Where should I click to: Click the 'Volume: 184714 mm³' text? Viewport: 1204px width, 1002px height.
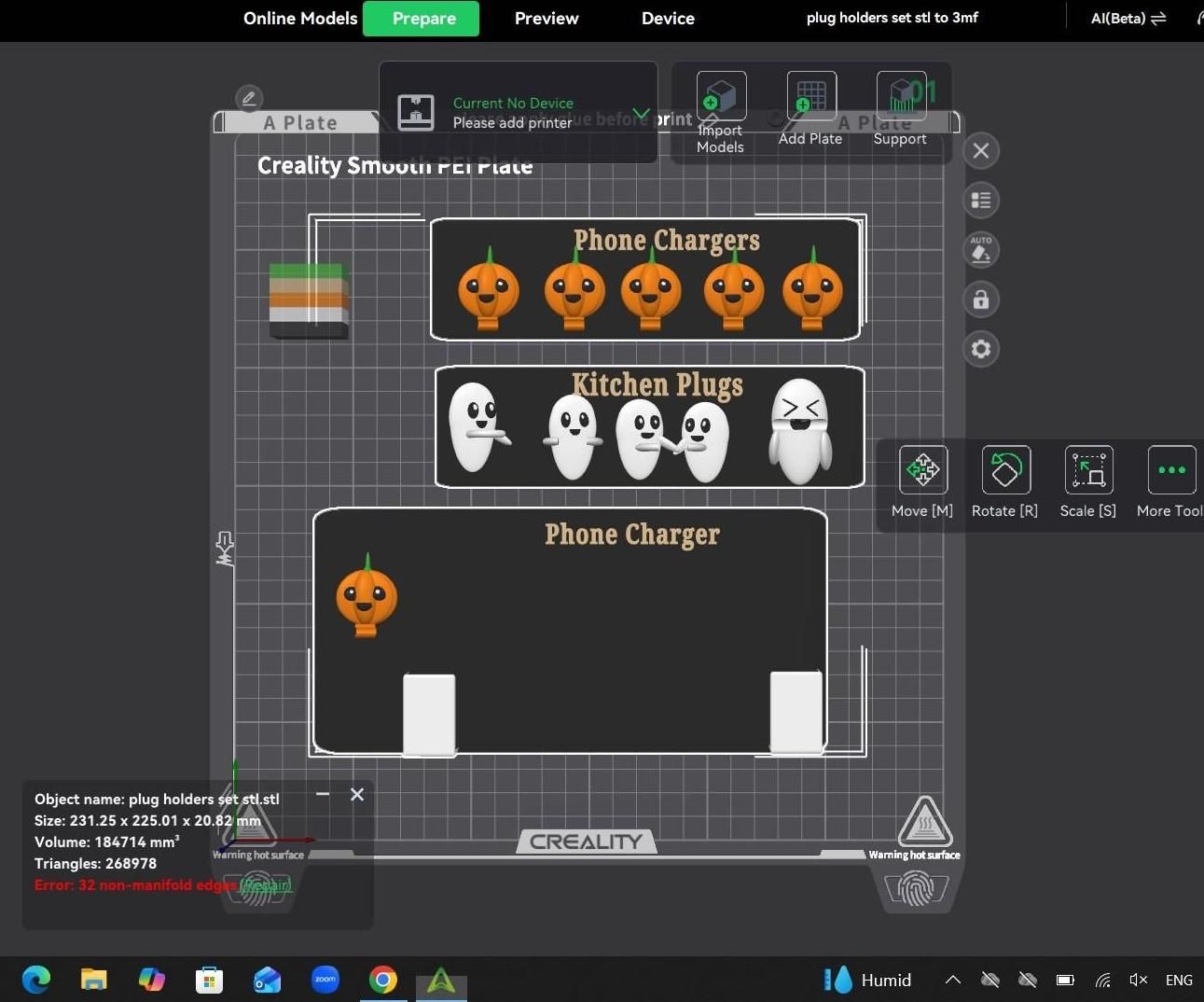click(106, 842)
